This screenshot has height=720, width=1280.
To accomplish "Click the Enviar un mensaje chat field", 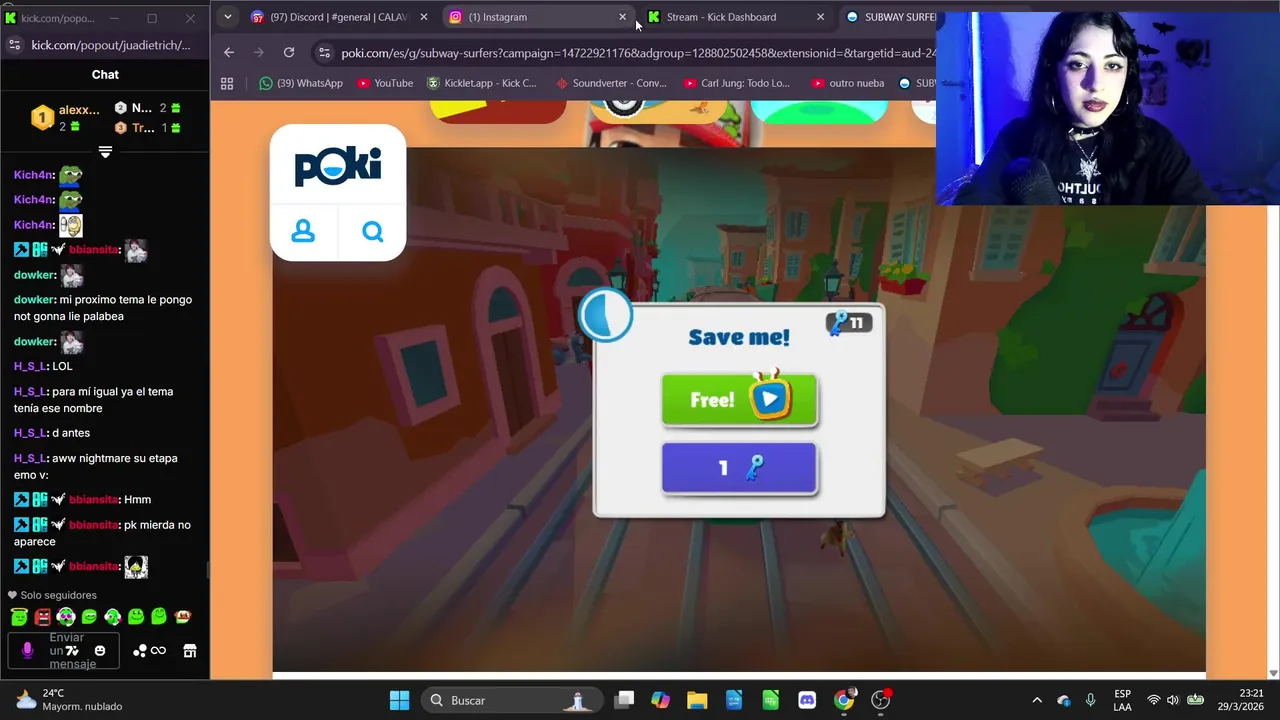I will point(66,651).
